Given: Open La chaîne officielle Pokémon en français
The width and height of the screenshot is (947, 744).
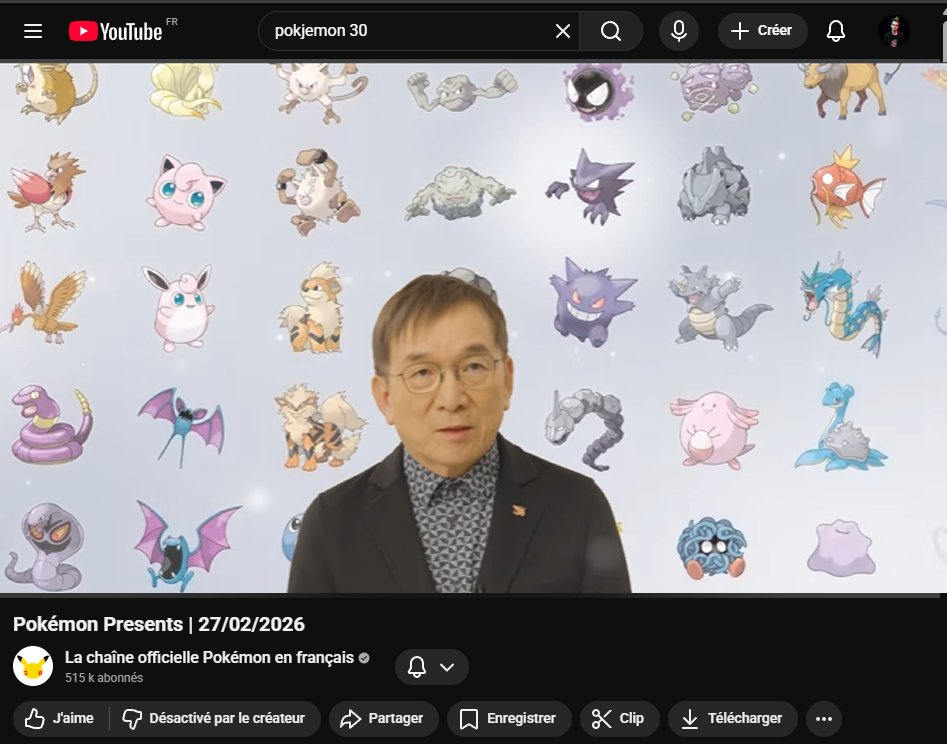Looking at the screenshot, I should 209,658.
